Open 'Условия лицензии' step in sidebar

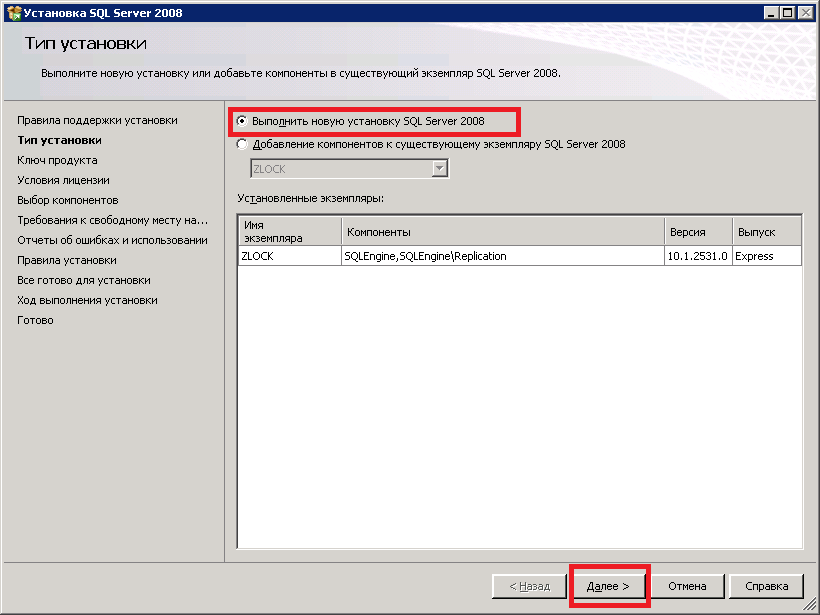pyautogui.click(x=63, y=180)
